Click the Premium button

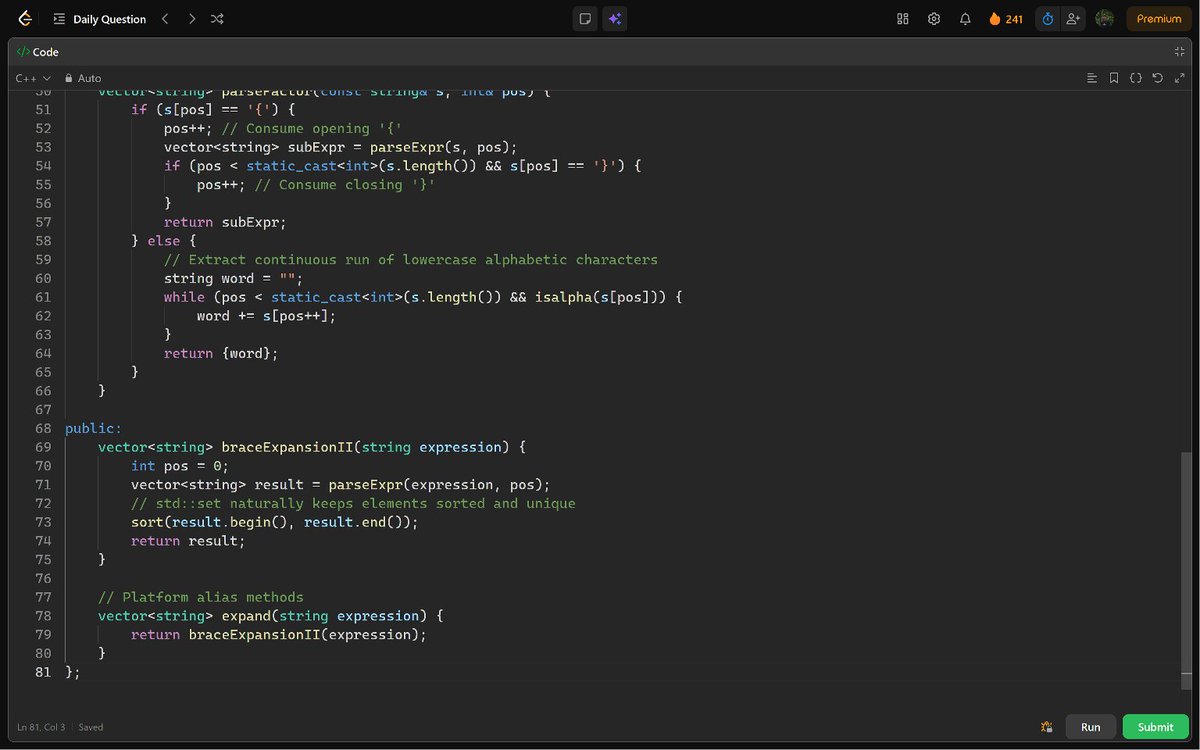(1159, 19)
